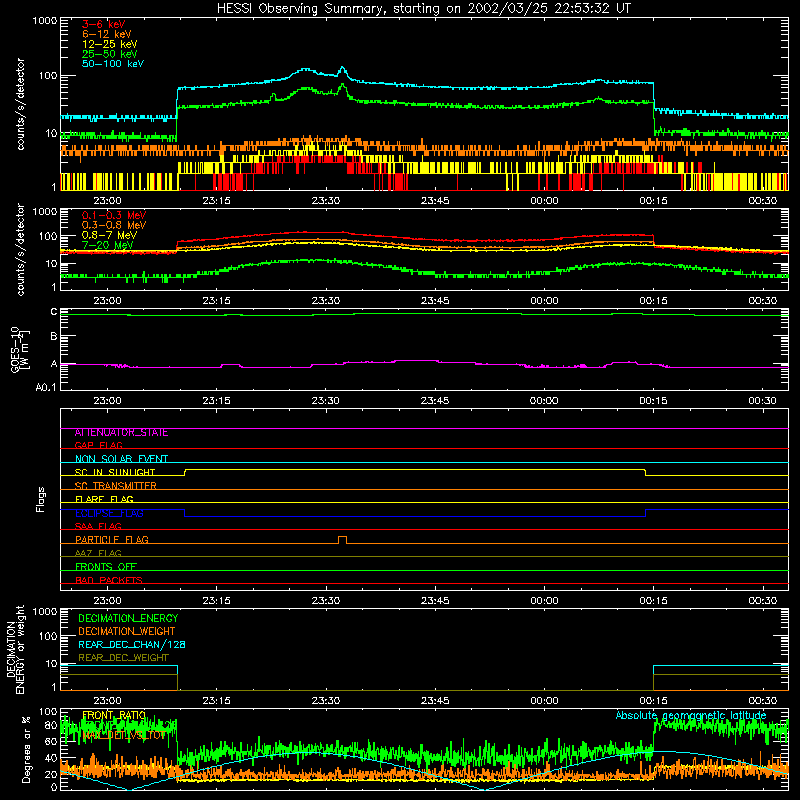Click the 7-20 MeV legend label
Viewport: 800px width, 800px height.
[107, 245]
